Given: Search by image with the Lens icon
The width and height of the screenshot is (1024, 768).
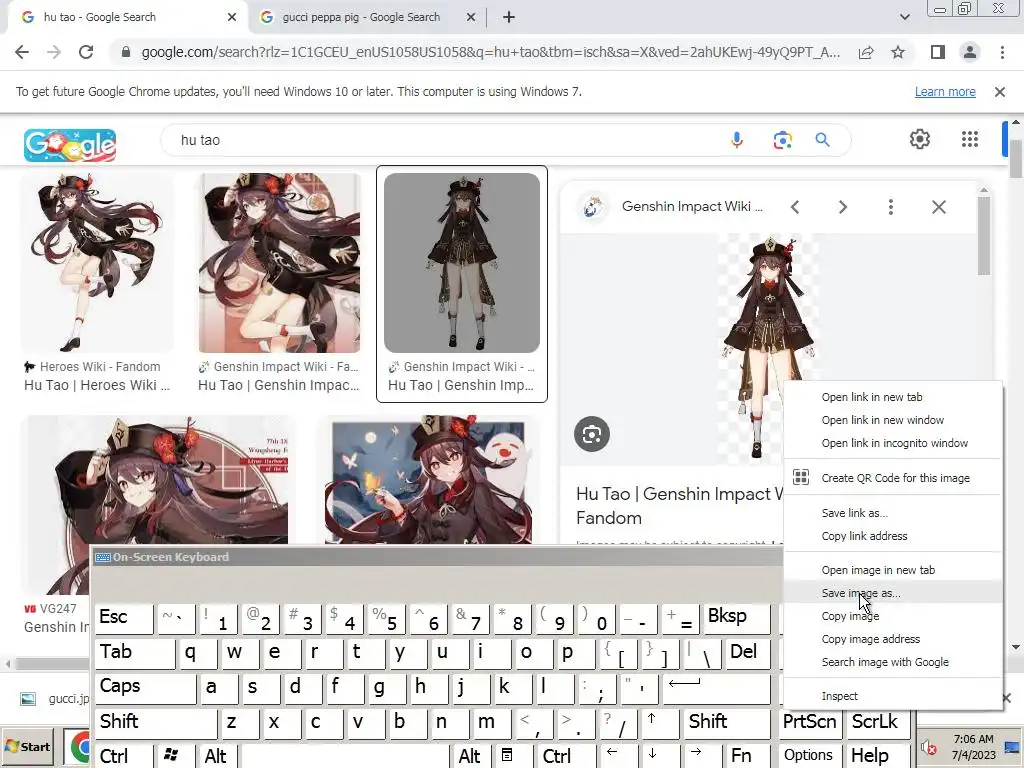Looking at the screenshot, I should tap(782, 140).
